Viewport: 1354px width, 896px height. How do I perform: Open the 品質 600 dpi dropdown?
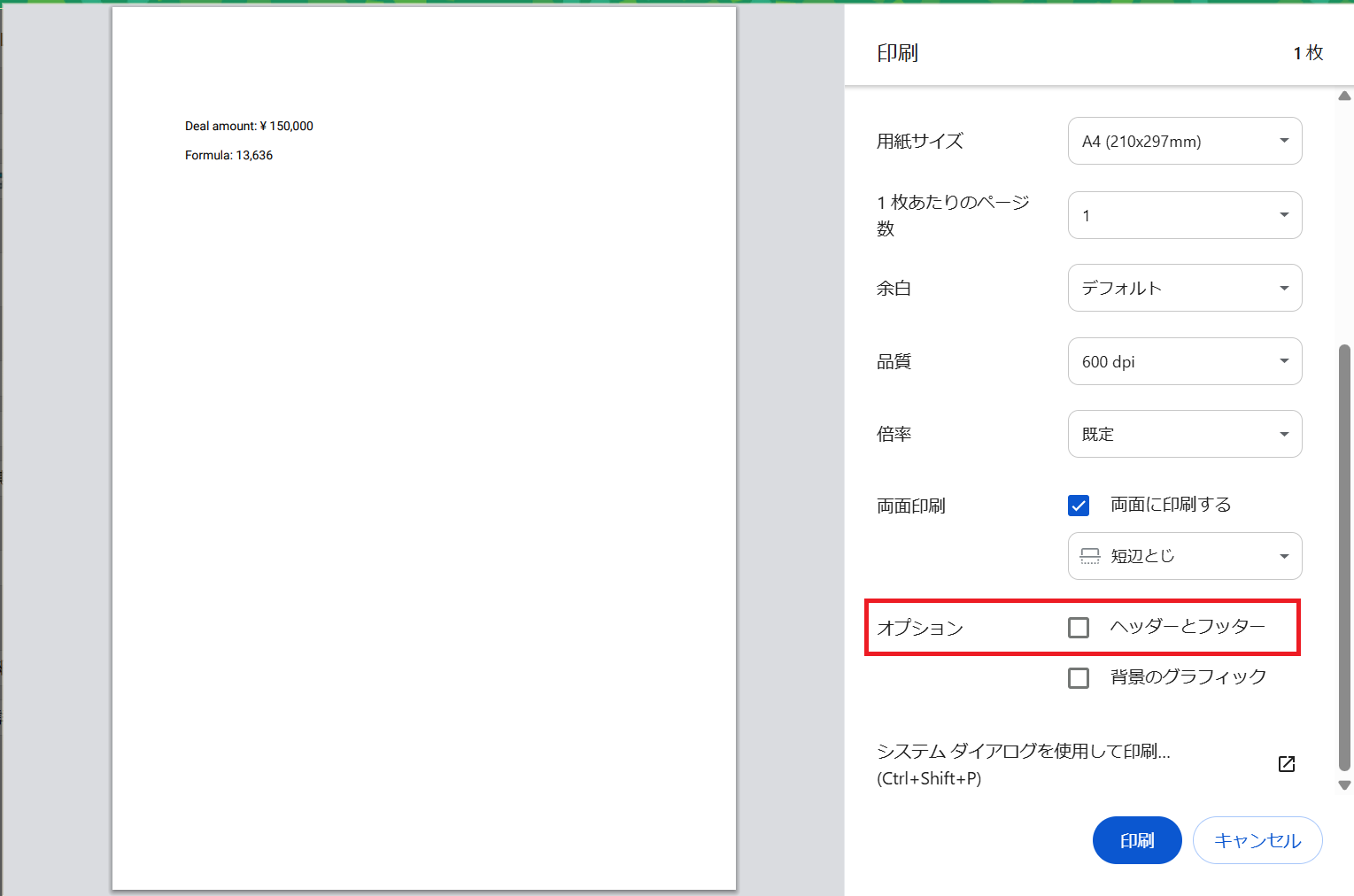point(1184,361)
